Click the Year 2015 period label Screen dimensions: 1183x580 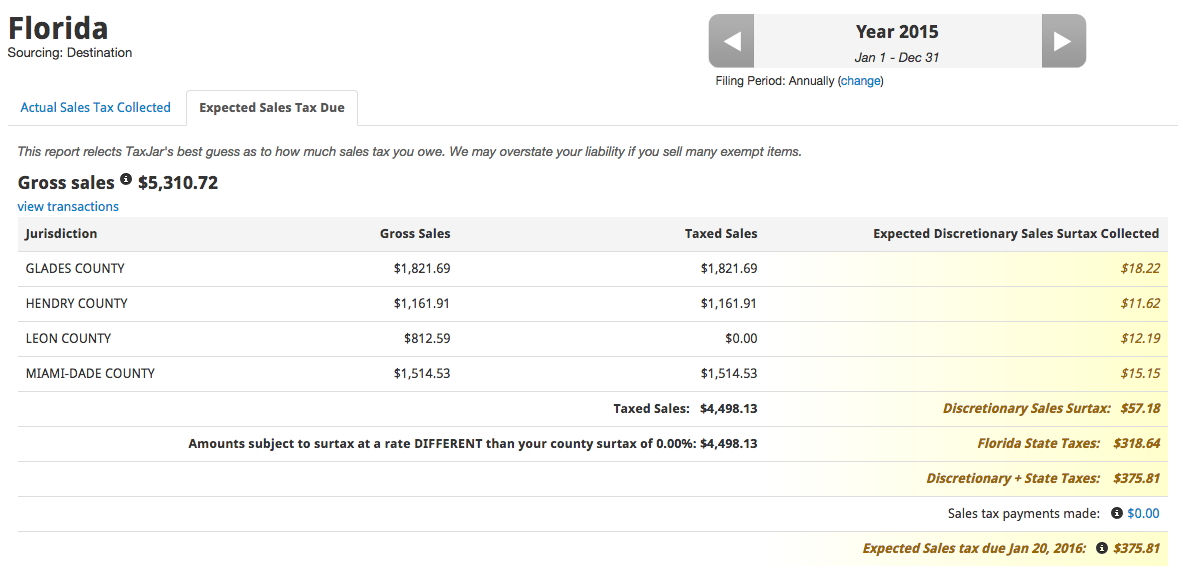[x=897, y=32]
